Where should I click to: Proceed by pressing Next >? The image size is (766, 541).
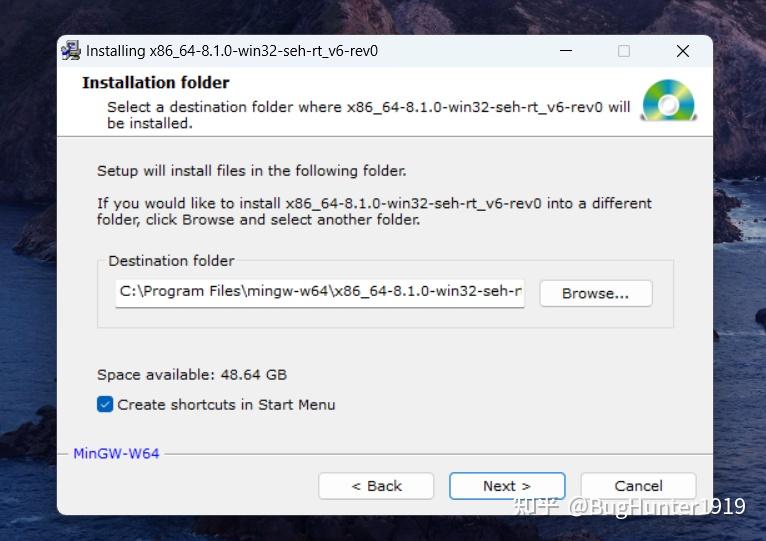507,486
